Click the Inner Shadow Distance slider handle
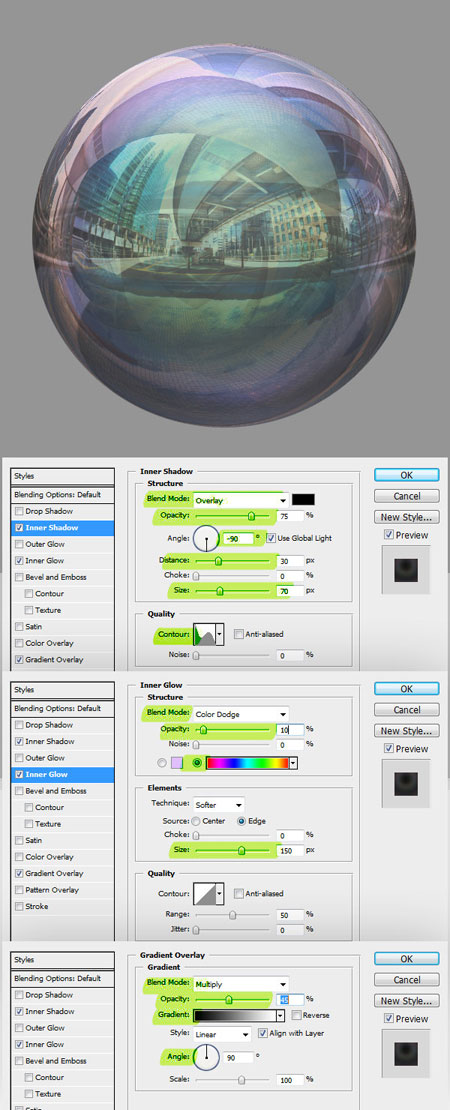Image resolution: width=450 pixels, height=1110 pixels. [x=219, y=561]
